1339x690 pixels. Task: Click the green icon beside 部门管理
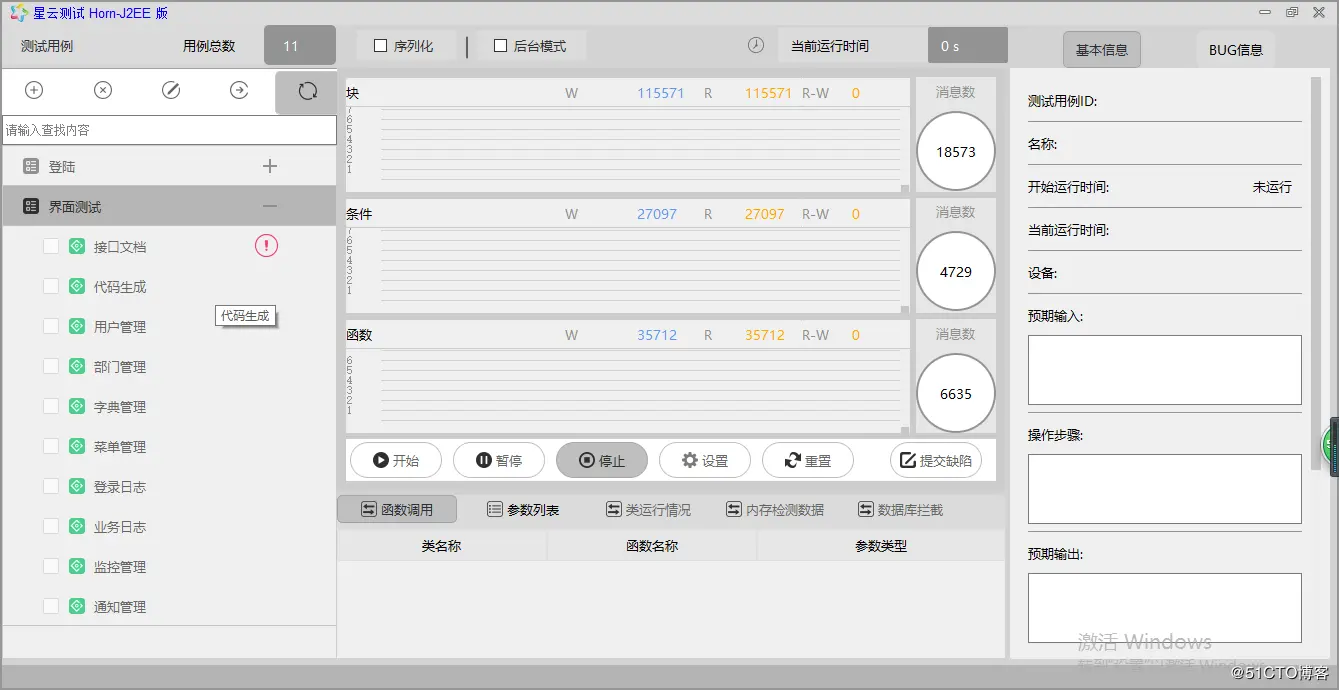[77, 366]
